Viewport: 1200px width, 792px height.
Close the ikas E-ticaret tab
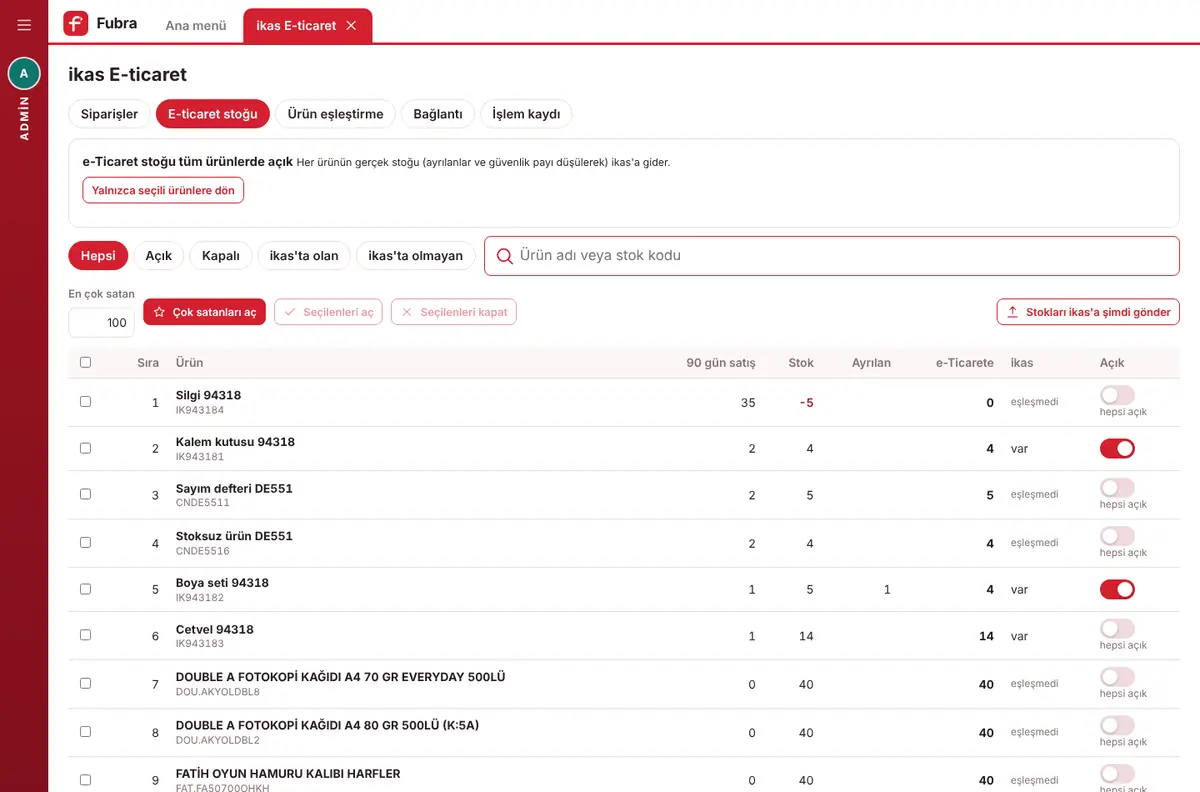(x=351, y=26)
